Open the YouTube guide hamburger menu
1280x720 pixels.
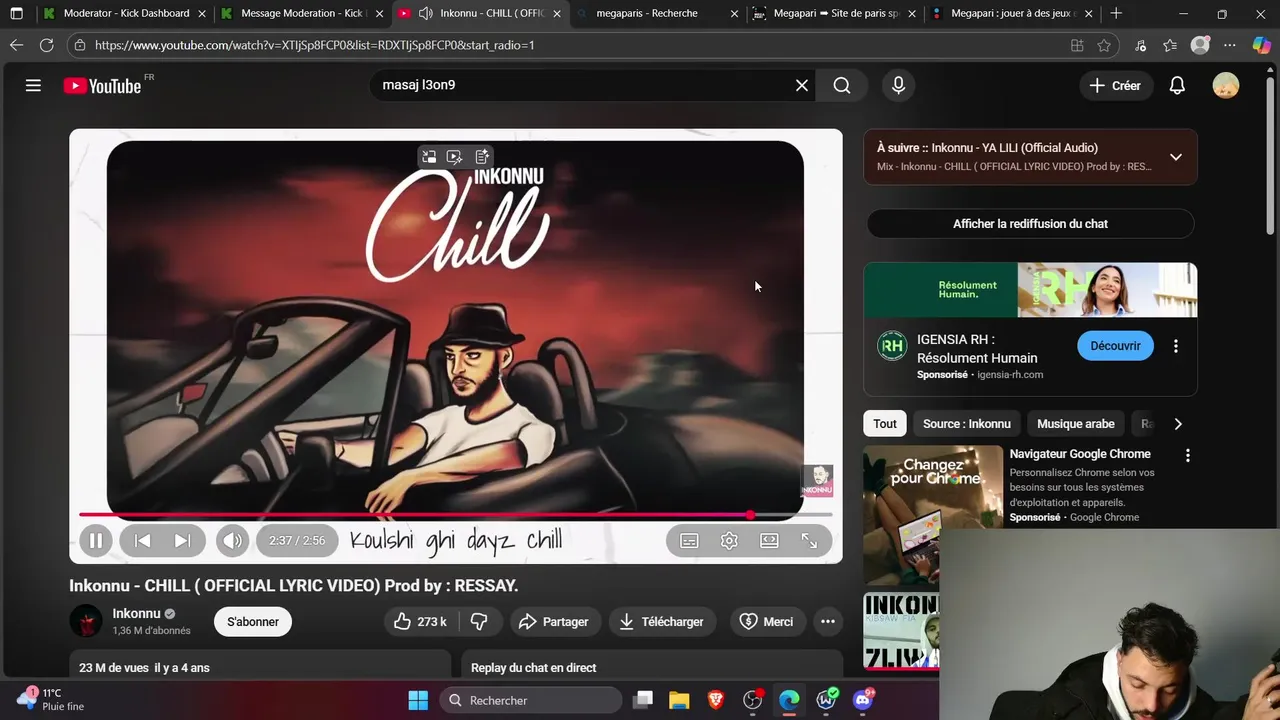(33, 86)
